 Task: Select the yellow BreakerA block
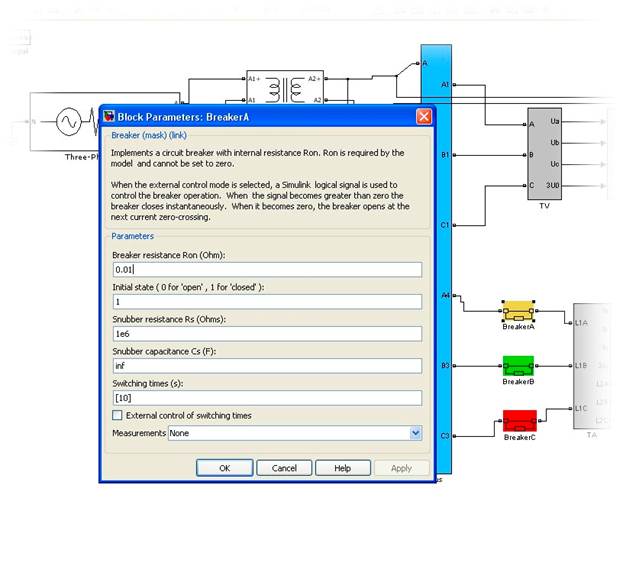coord(518,311)
